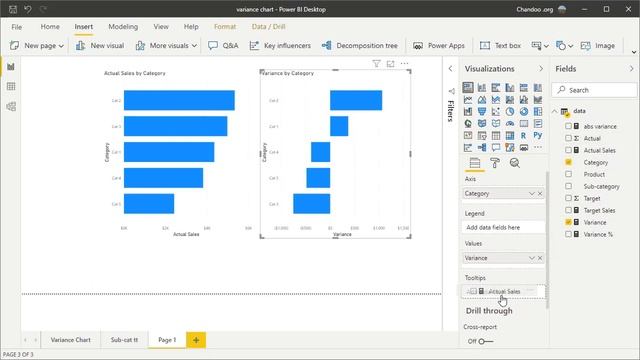640x360 pixels.
Task: Select the Matrix visual icon
Action: tap(510, 136)
